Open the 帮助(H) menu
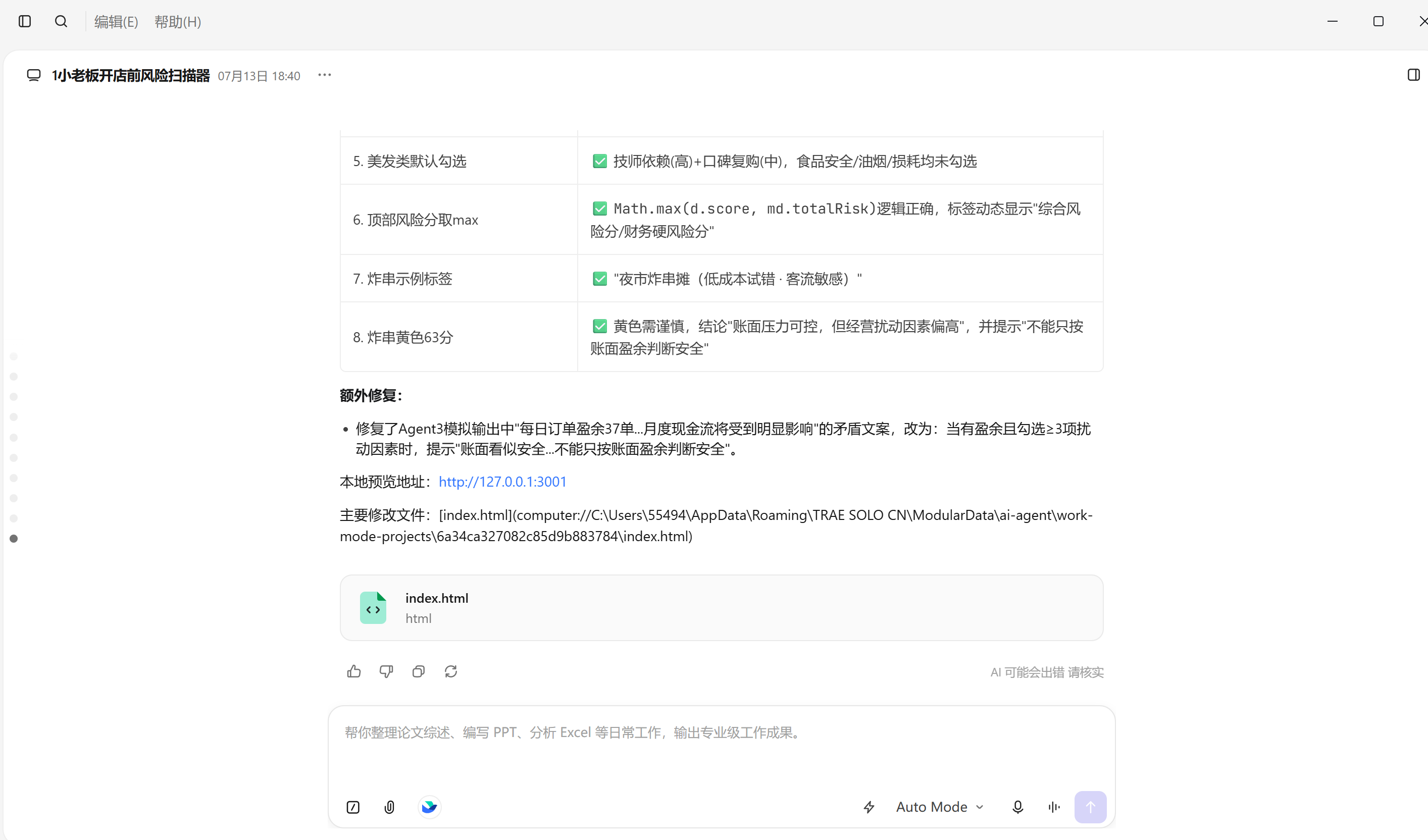This screenshot has height=840, width=1428. click(178, 22)
